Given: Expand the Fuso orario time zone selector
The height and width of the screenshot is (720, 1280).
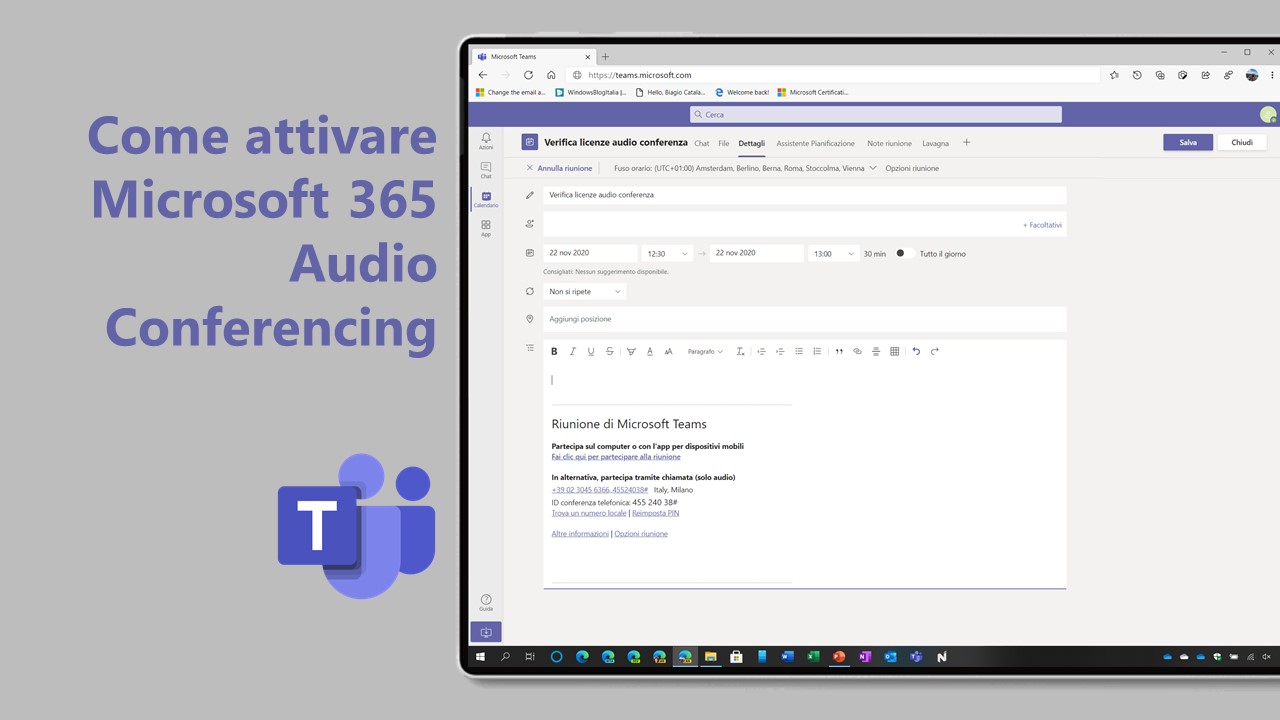Looking at the screenshot, I should tap(745, 168).
